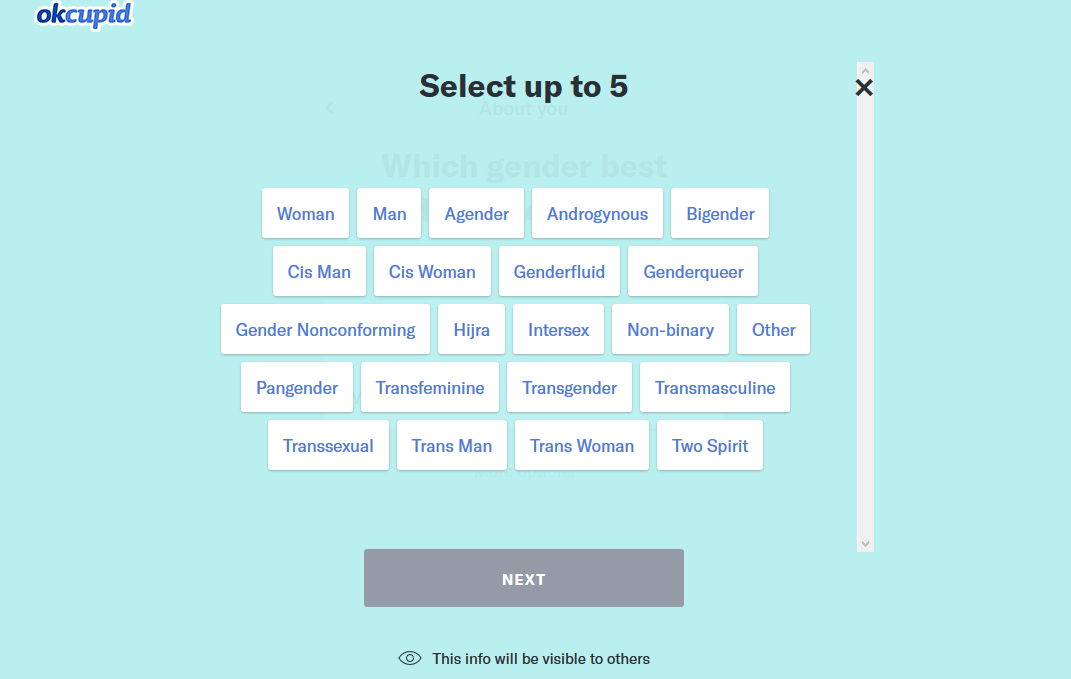
Task: Toggle the Agender option
Action: 476,213
